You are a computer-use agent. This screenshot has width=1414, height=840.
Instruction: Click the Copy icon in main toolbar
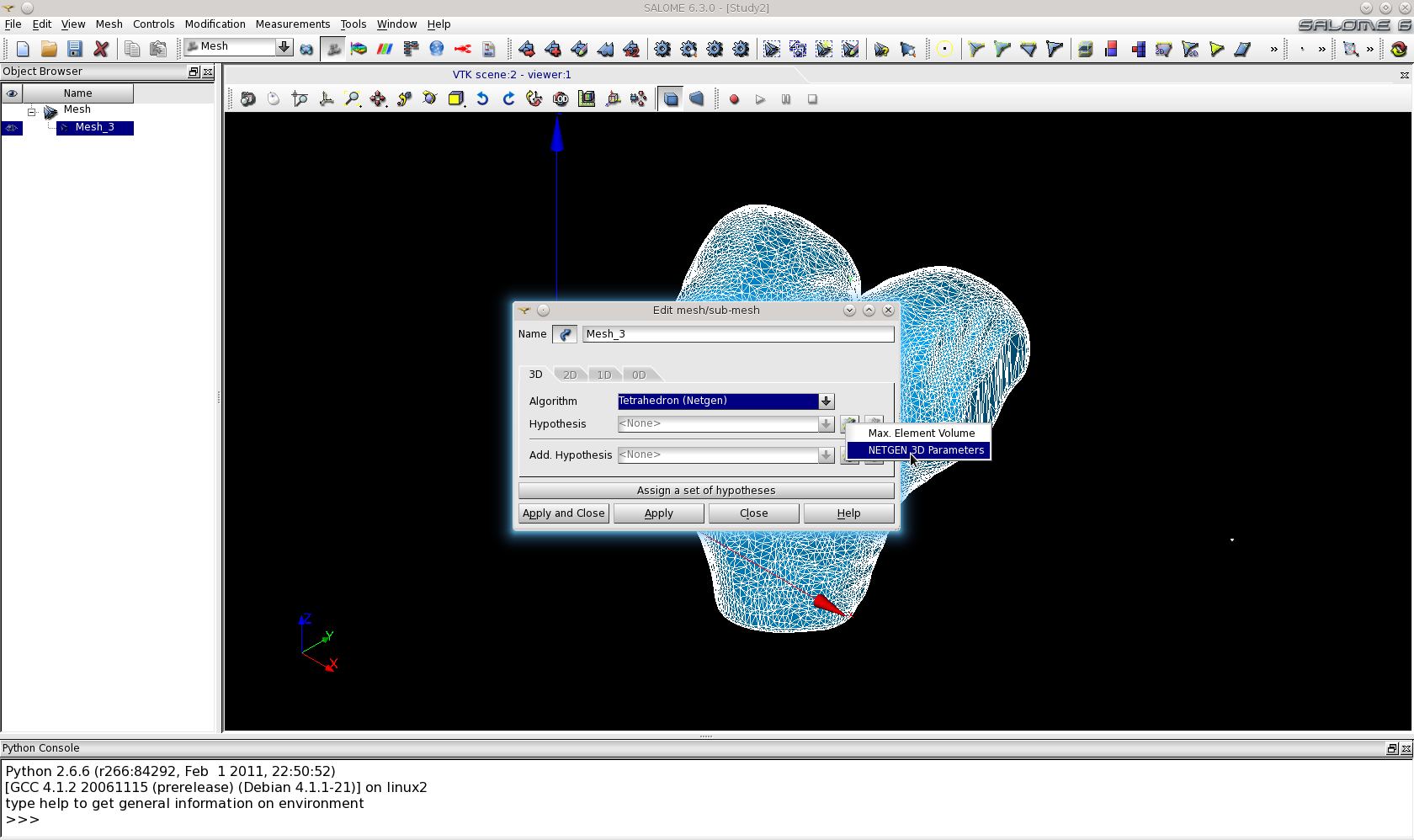tap(132, 49)
